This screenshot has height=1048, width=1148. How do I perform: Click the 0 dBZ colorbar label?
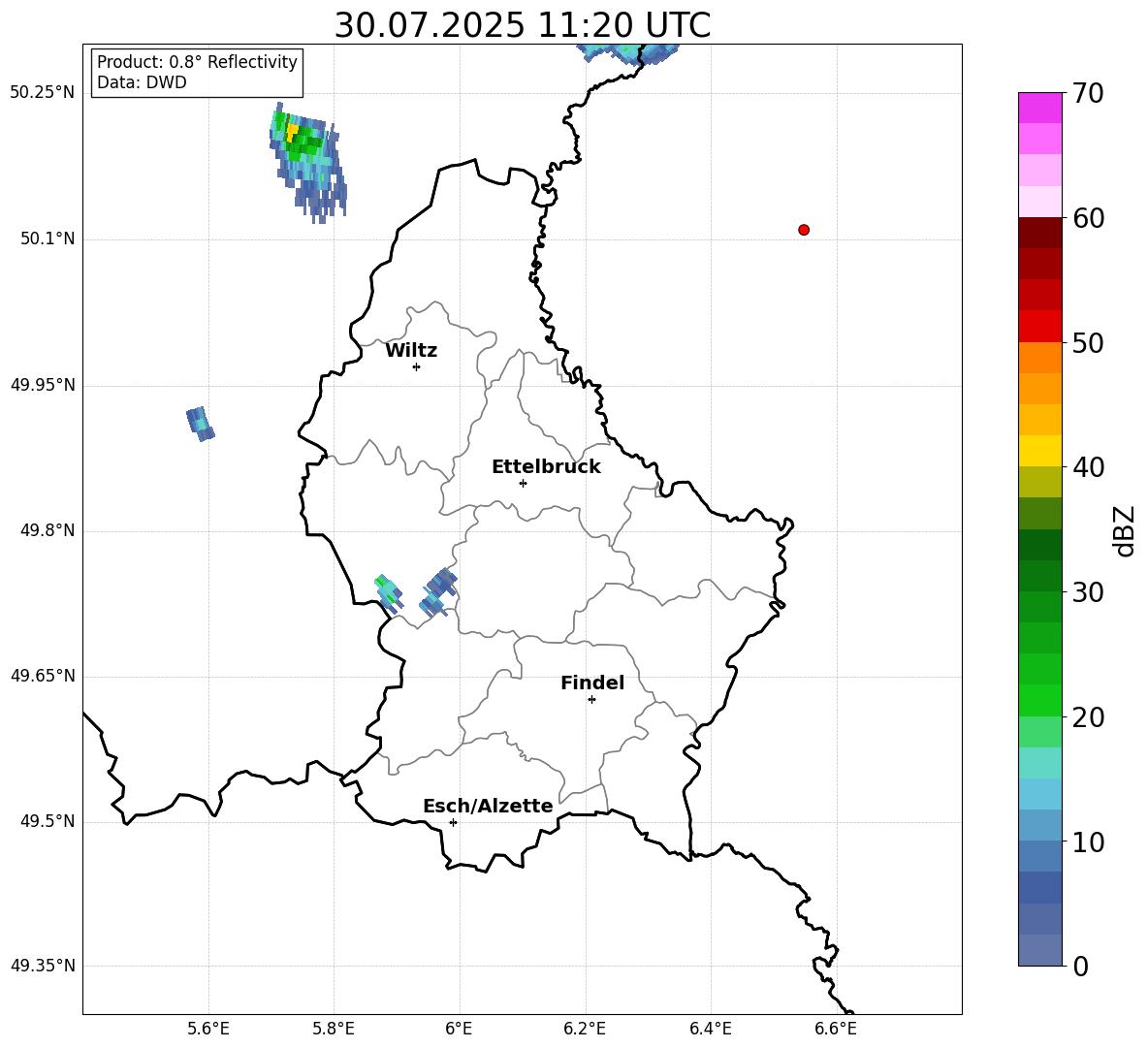pos(1080,967)
